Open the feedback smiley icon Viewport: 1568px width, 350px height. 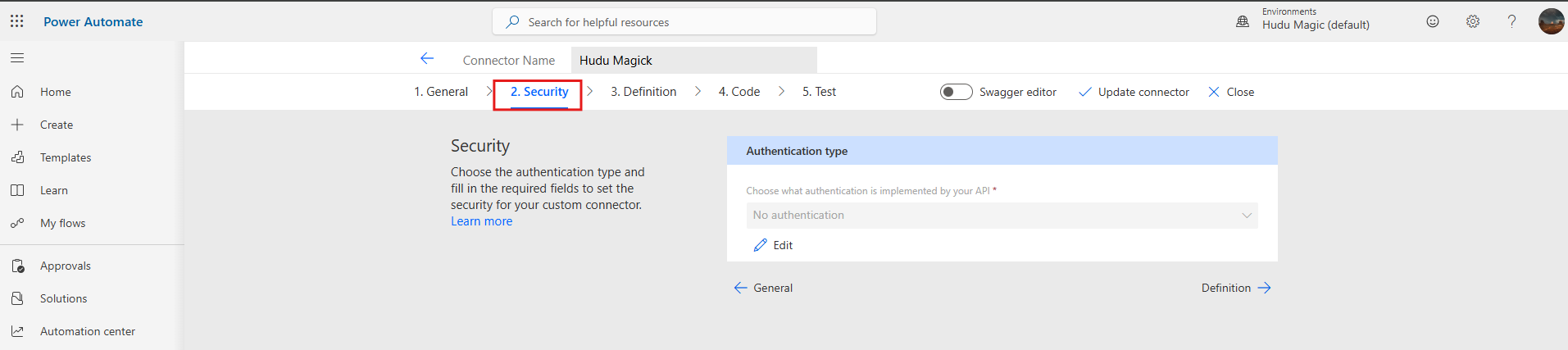(1433, 21)
